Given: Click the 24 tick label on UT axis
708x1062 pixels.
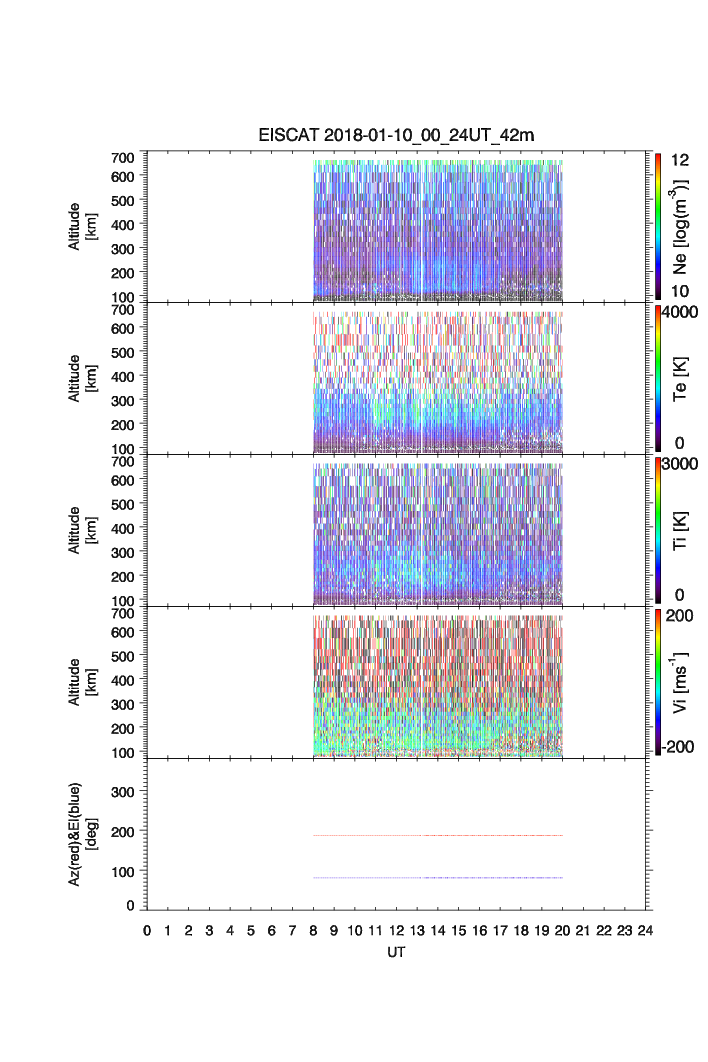Looking at the screenshot, I should 645,930.
